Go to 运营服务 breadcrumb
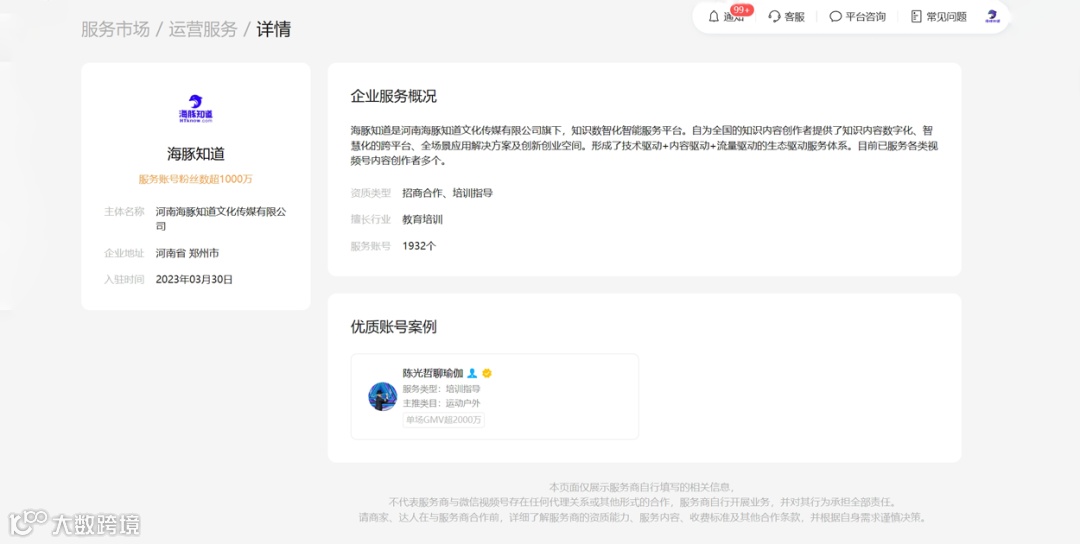Screen dimensions: 1080x544 [202, 30]
